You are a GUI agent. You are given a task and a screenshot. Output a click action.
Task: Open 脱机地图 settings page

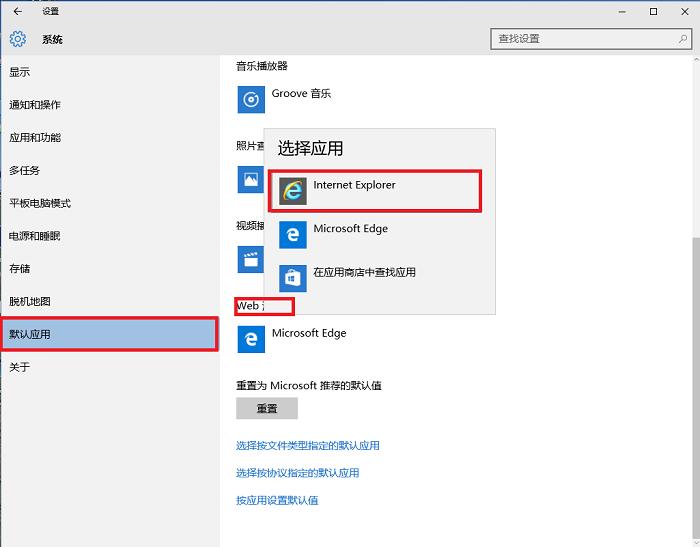pyautogui.click(x=109, y=301)
